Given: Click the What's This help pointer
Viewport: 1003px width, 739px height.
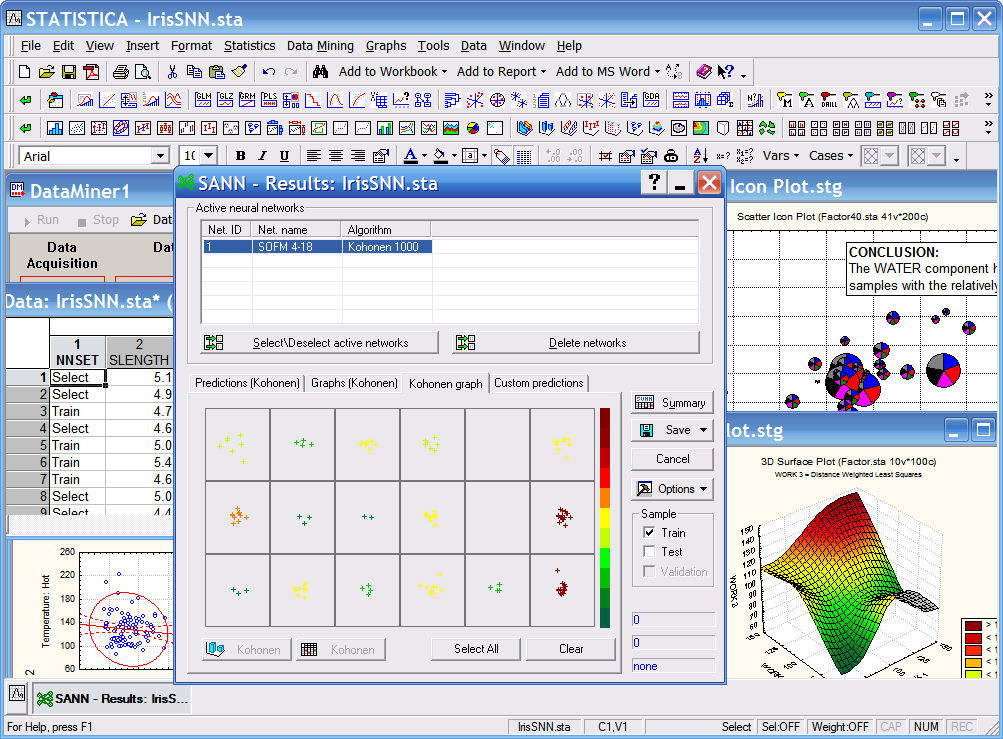Looking at the screenshot, I should point(725,72).
